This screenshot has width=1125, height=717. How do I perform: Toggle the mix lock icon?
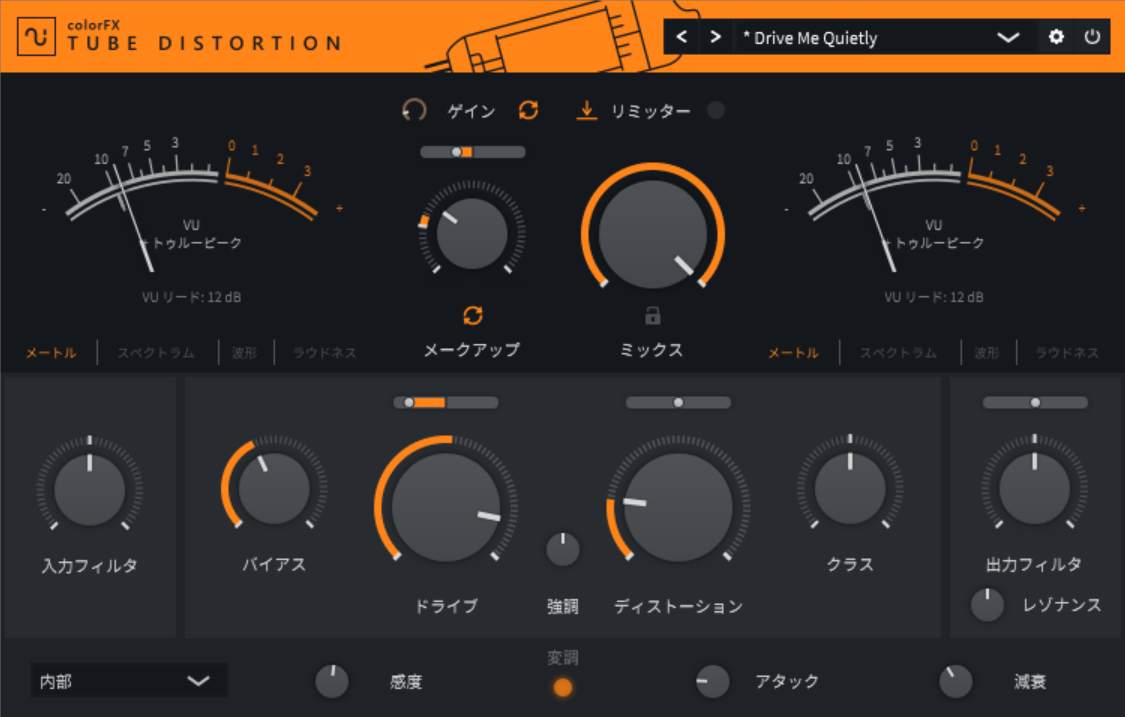652,316
